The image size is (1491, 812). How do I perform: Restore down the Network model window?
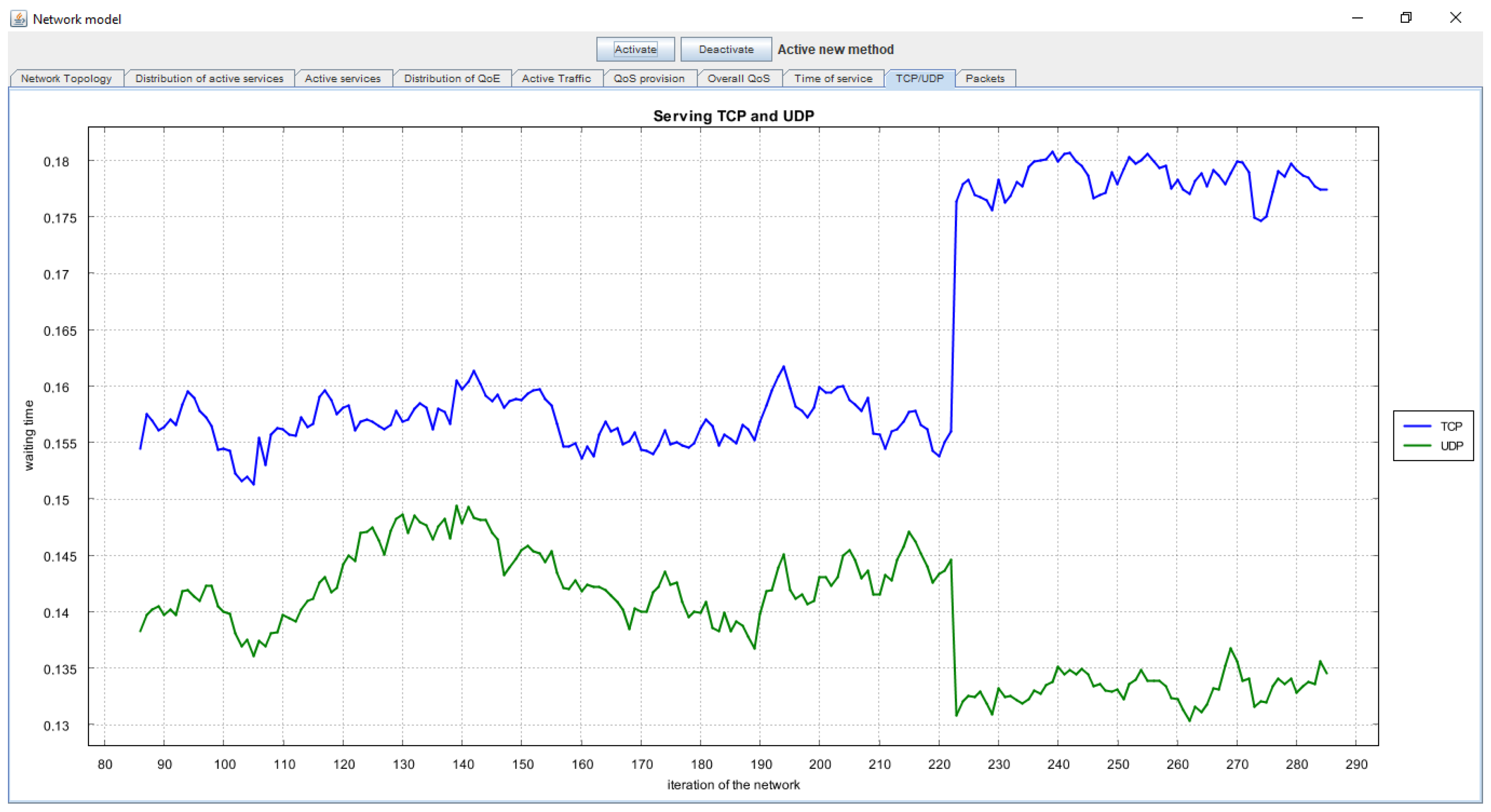[1406, 18]
